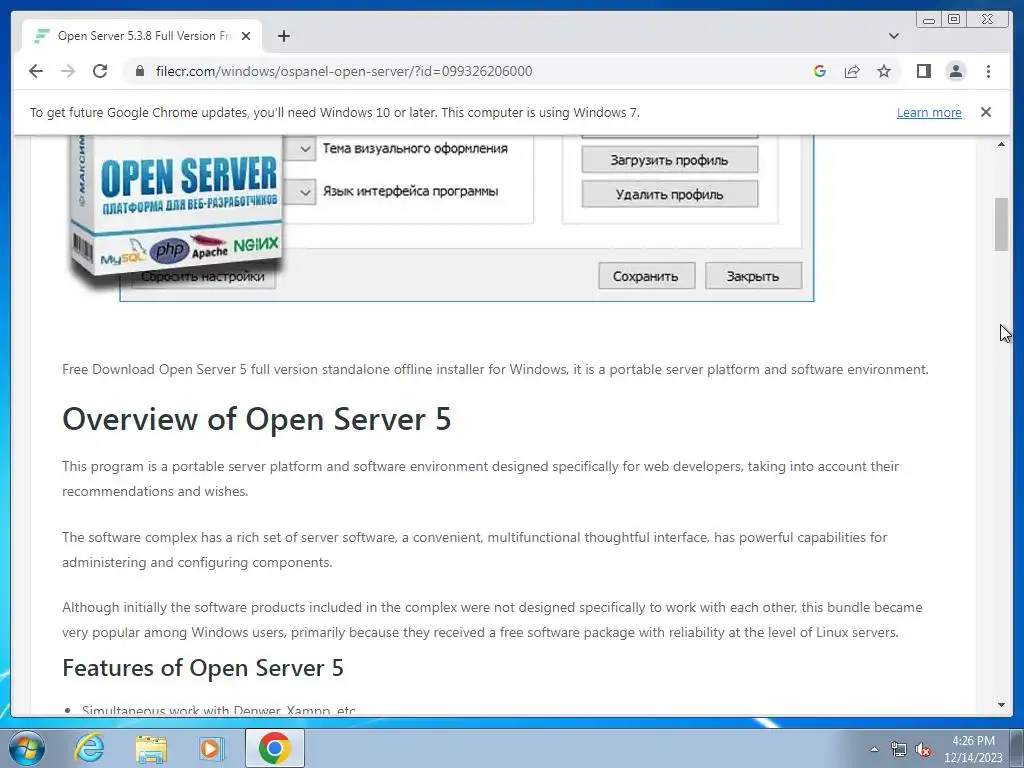Click the Сбросить настройки button
This screenshot has height=768, width=1024.
[x=202, y=277]
